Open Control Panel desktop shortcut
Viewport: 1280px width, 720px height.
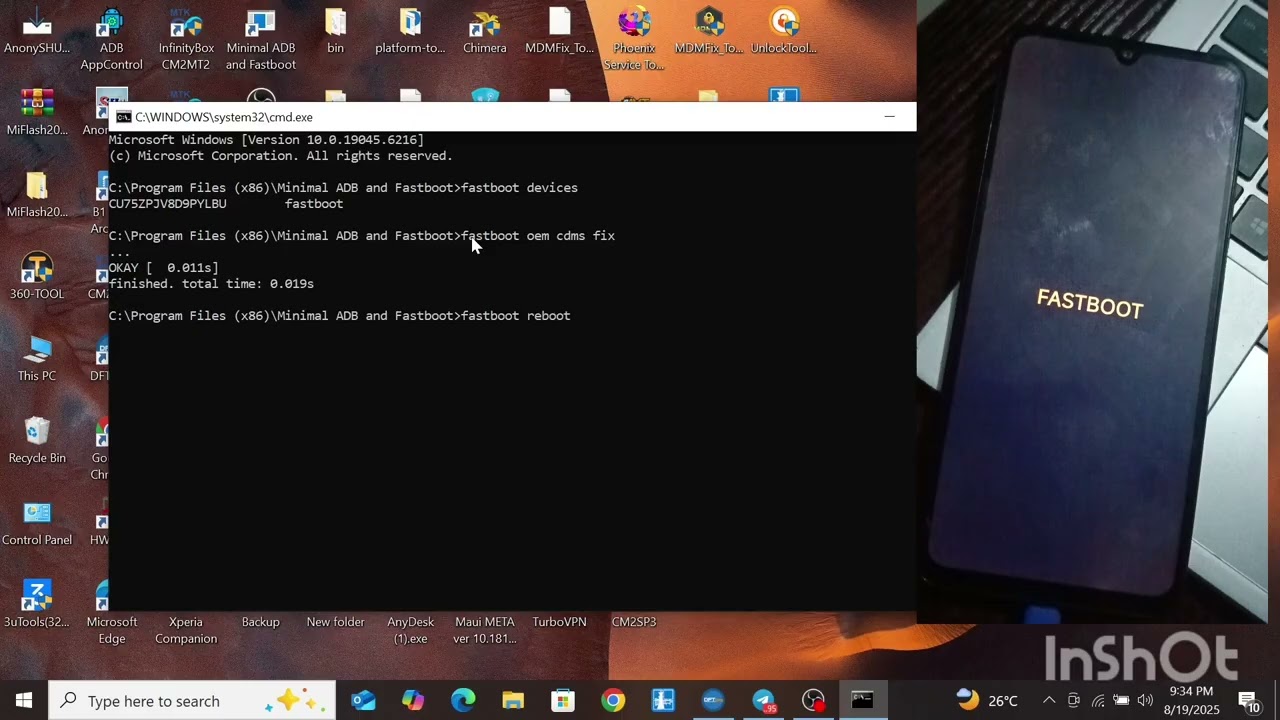(x=37, y=523)
